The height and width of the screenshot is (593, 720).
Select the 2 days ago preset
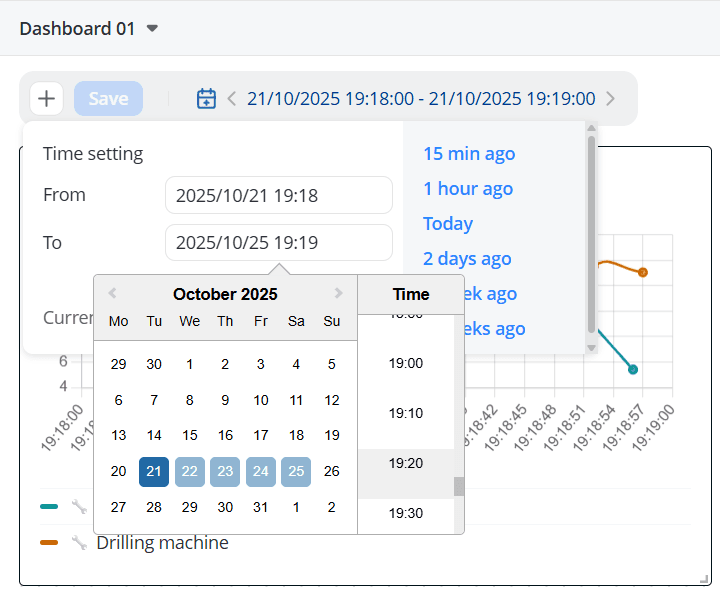tap(467, 259)
